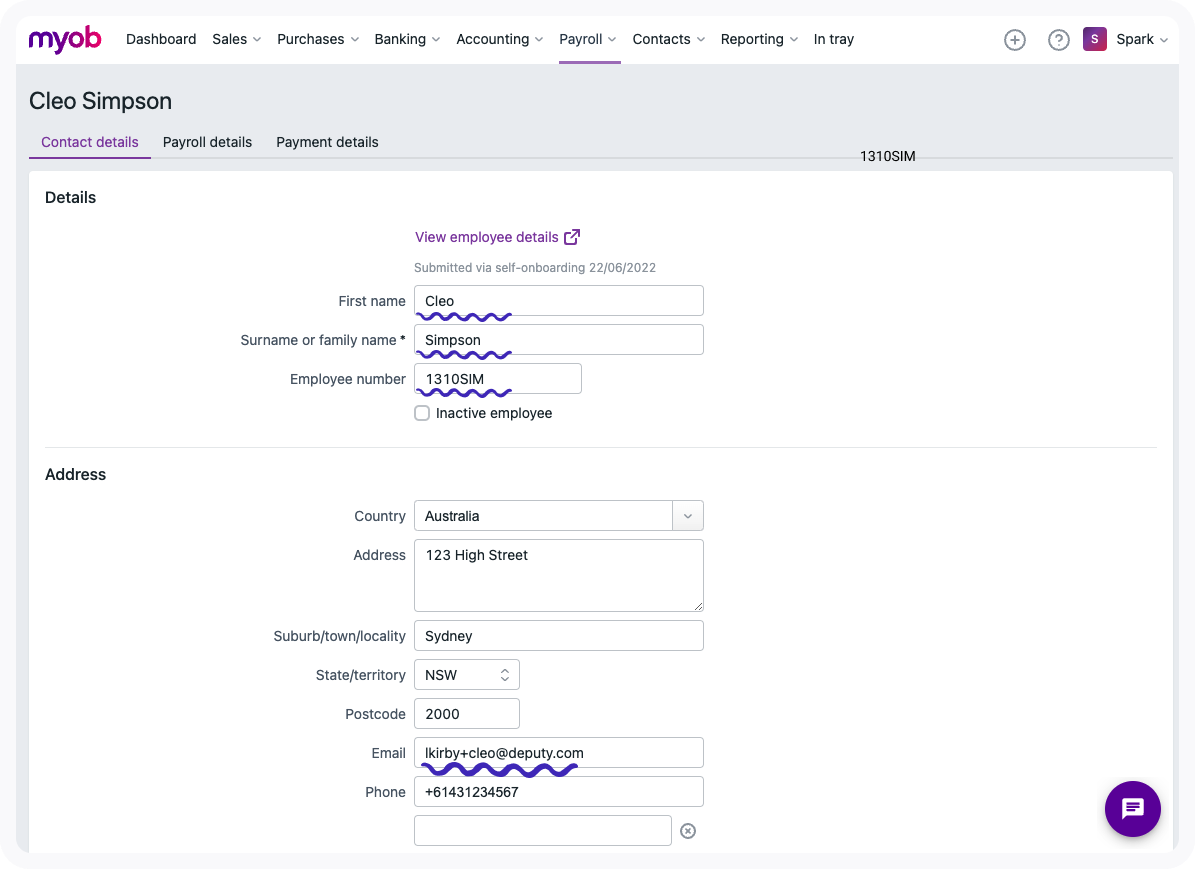Open the Spark user avatar
1195x869 pixels.
click(1094, 38)
